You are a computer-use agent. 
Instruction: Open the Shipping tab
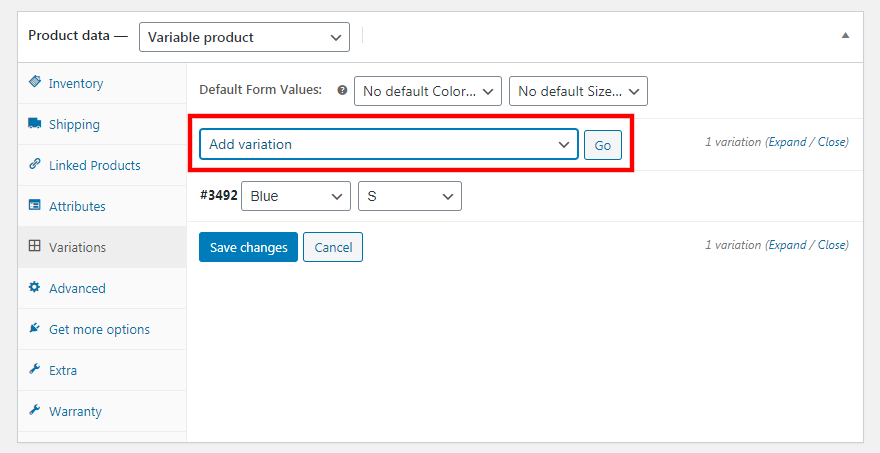(102, 124)
